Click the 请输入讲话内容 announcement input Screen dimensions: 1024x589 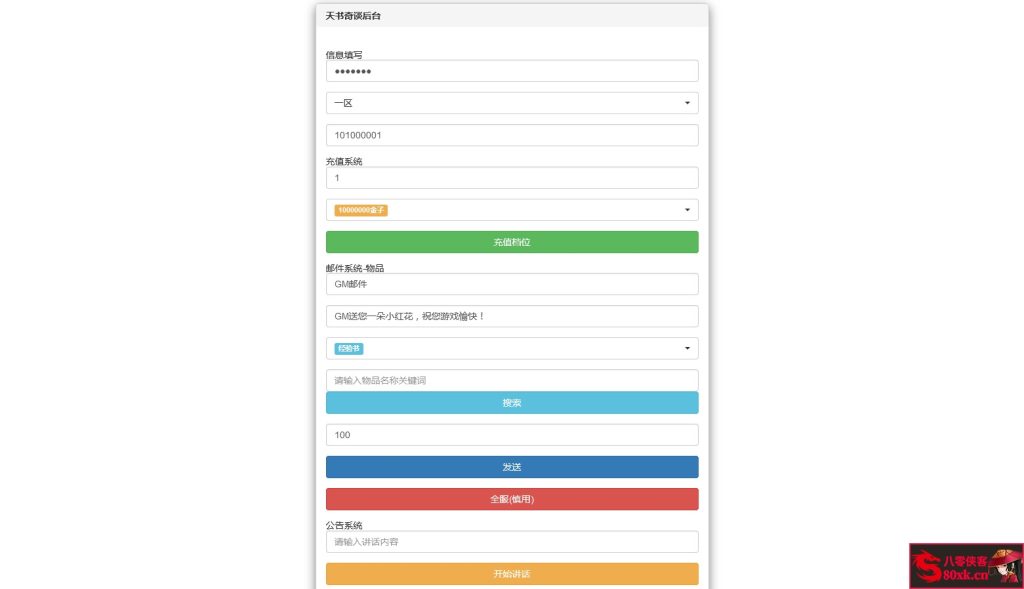click(512, 542)
